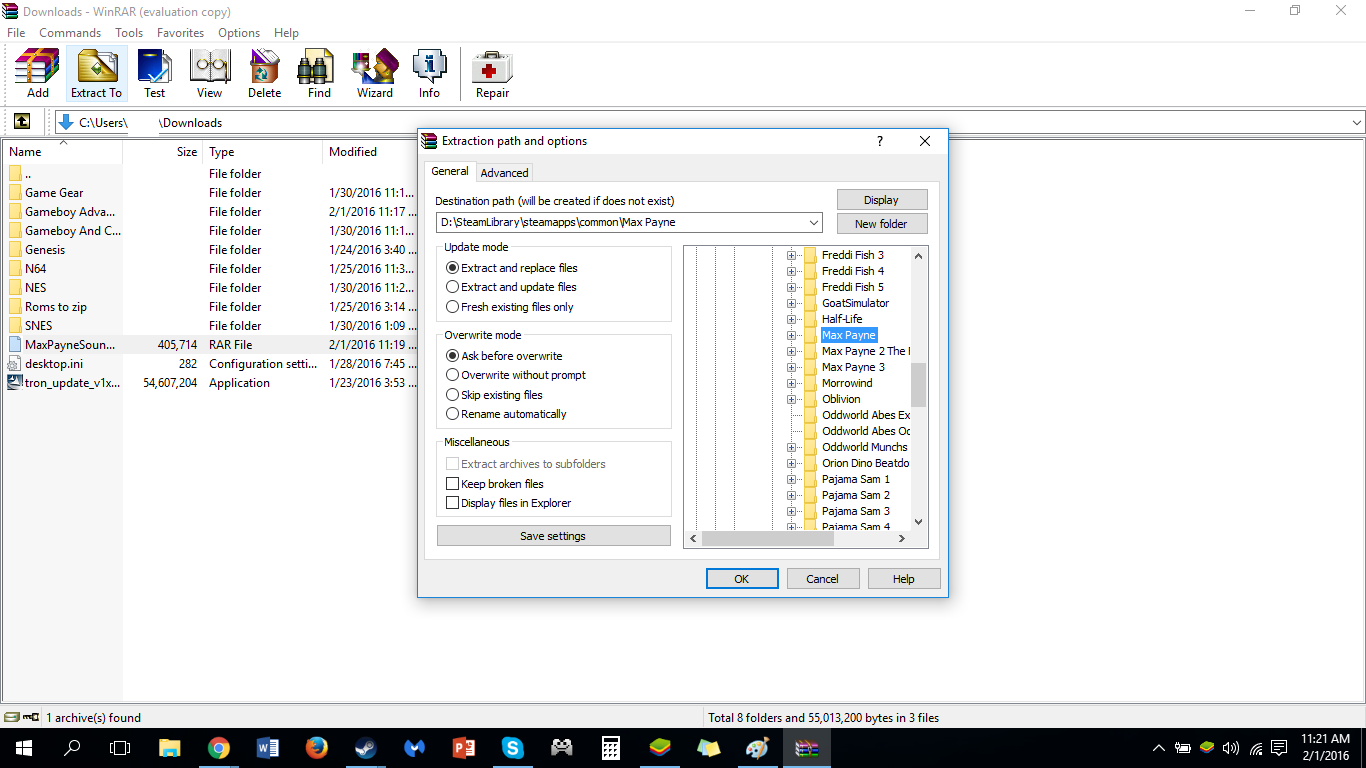Click the Help button in dialog
This screenshot has width=1366, height=768.
pos(904,579)
